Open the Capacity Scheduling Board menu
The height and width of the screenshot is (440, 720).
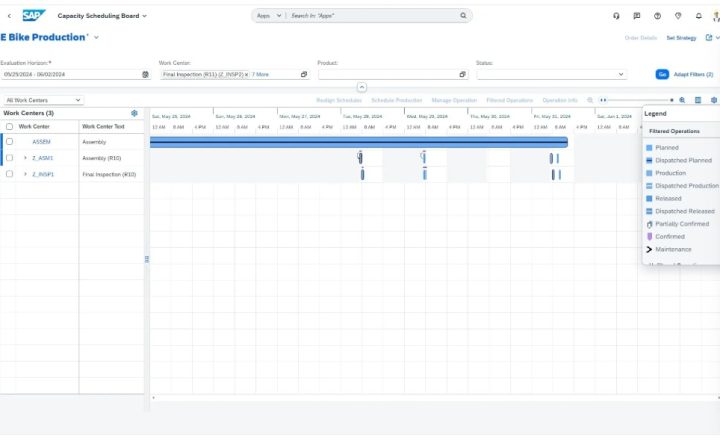point(102,16)
